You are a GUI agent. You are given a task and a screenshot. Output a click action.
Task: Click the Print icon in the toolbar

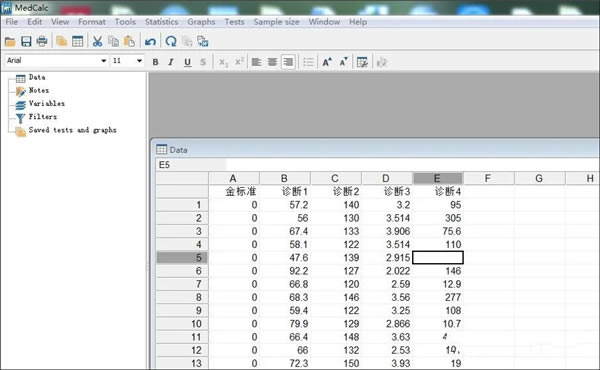tap(42, 41)
